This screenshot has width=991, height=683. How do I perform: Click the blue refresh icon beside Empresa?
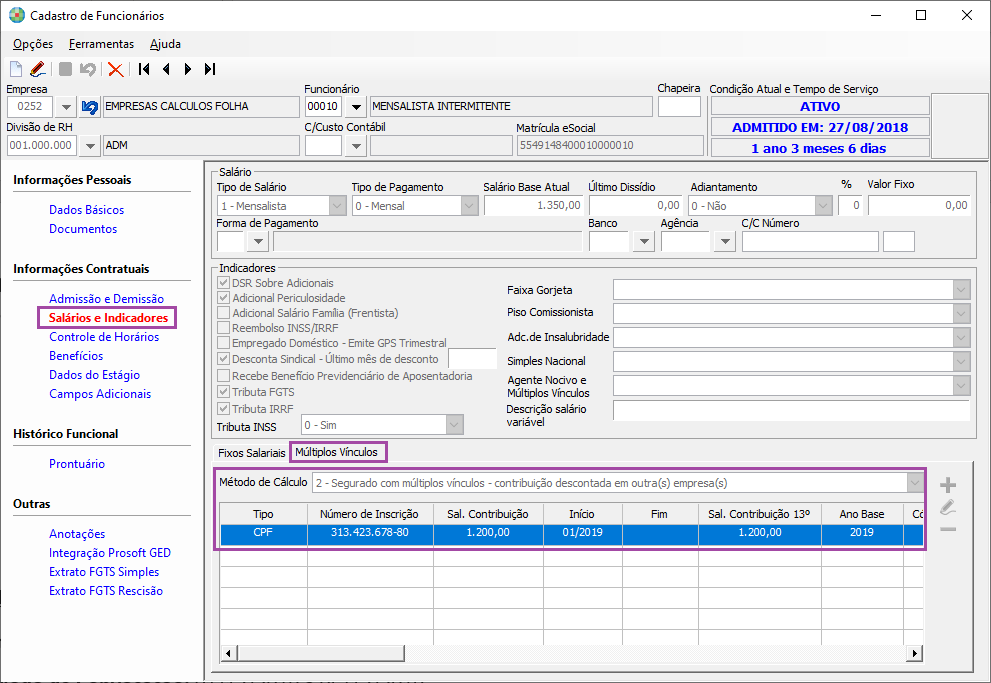(90, 107)
